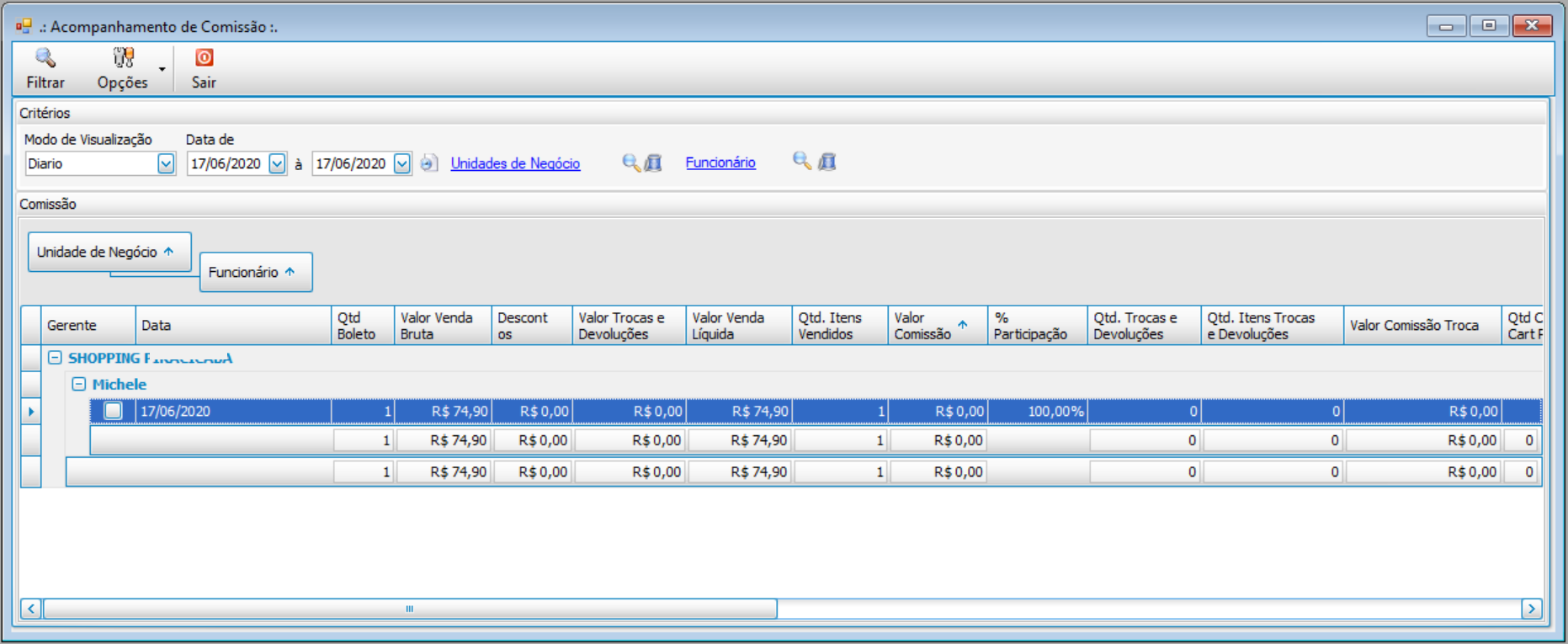Click the Qtd Boleto column header

363,325
